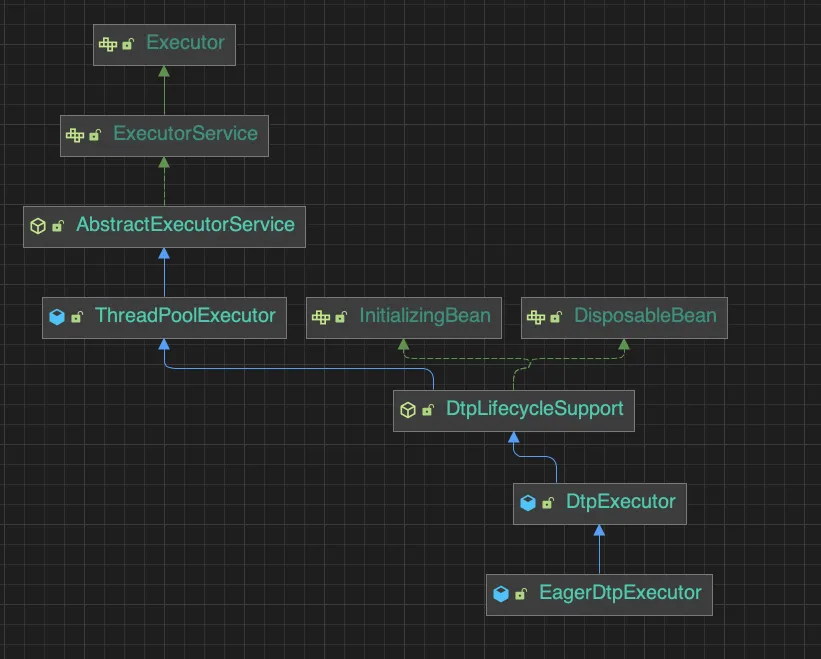The height and width of the screenshot is (659, 821).
Task: Click the blue class icon on DtpExecutor
Action: coord(528,502)
